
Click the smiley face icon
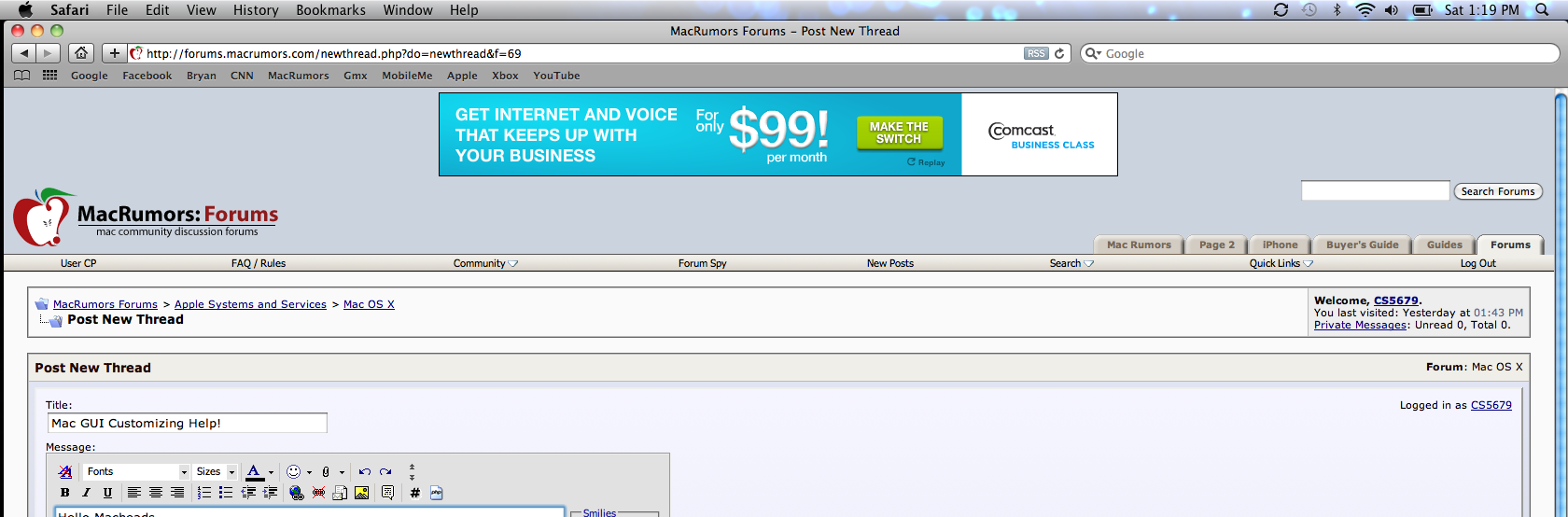[x=293, y=472]
